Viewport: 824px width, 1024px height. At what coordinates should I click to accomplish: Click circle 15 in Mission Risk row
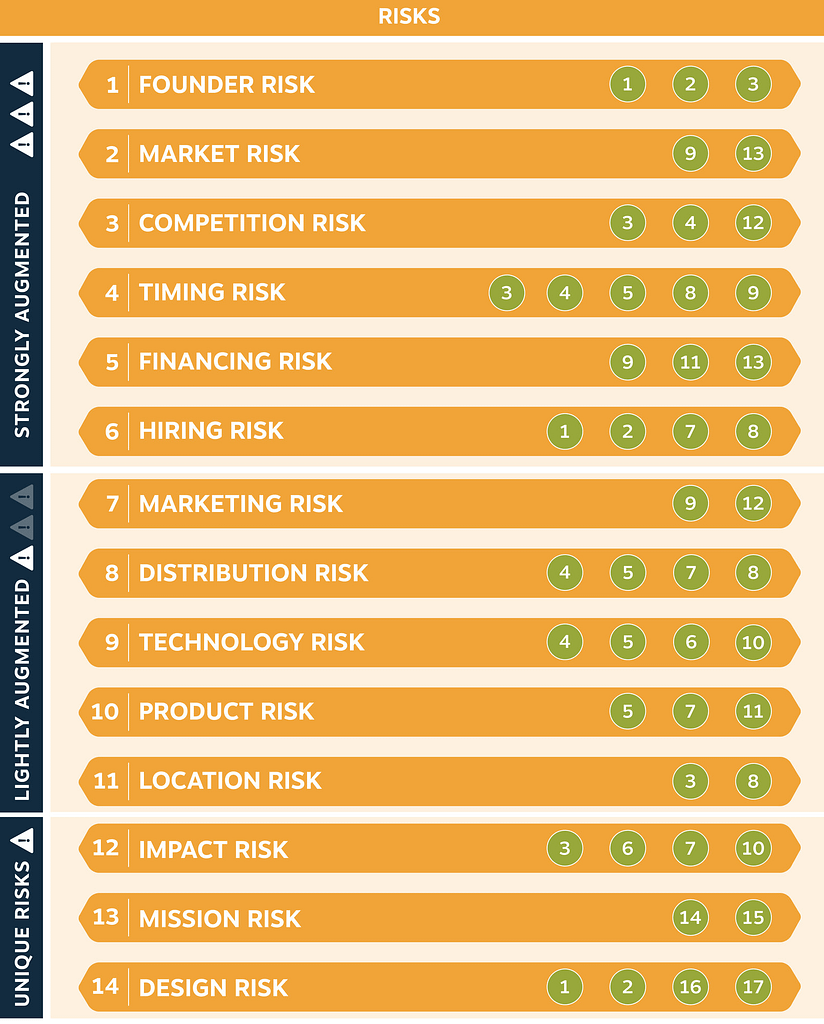[753, 918]
